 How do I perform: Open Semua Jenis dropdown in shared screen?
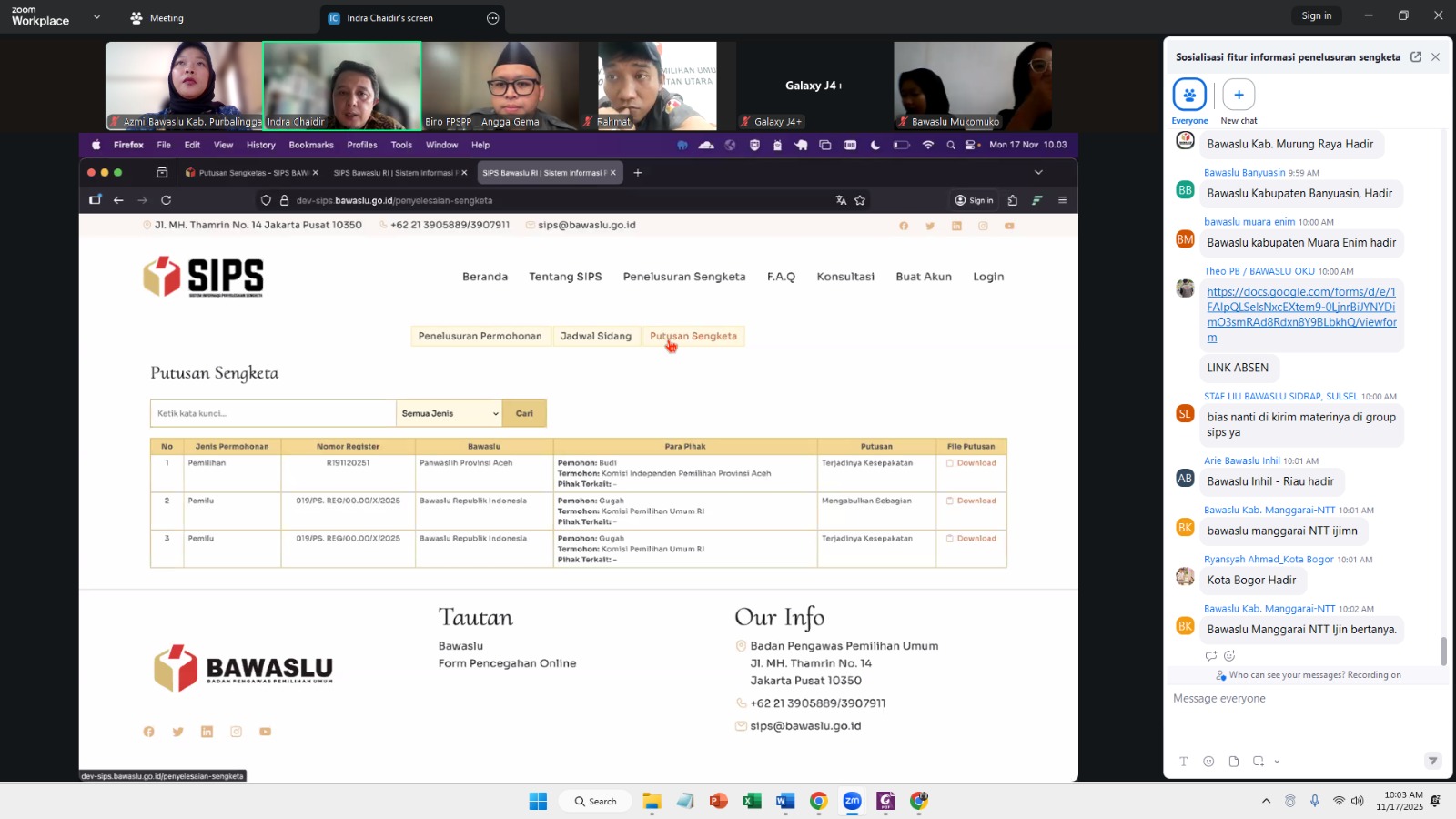(x=450, y=413)
